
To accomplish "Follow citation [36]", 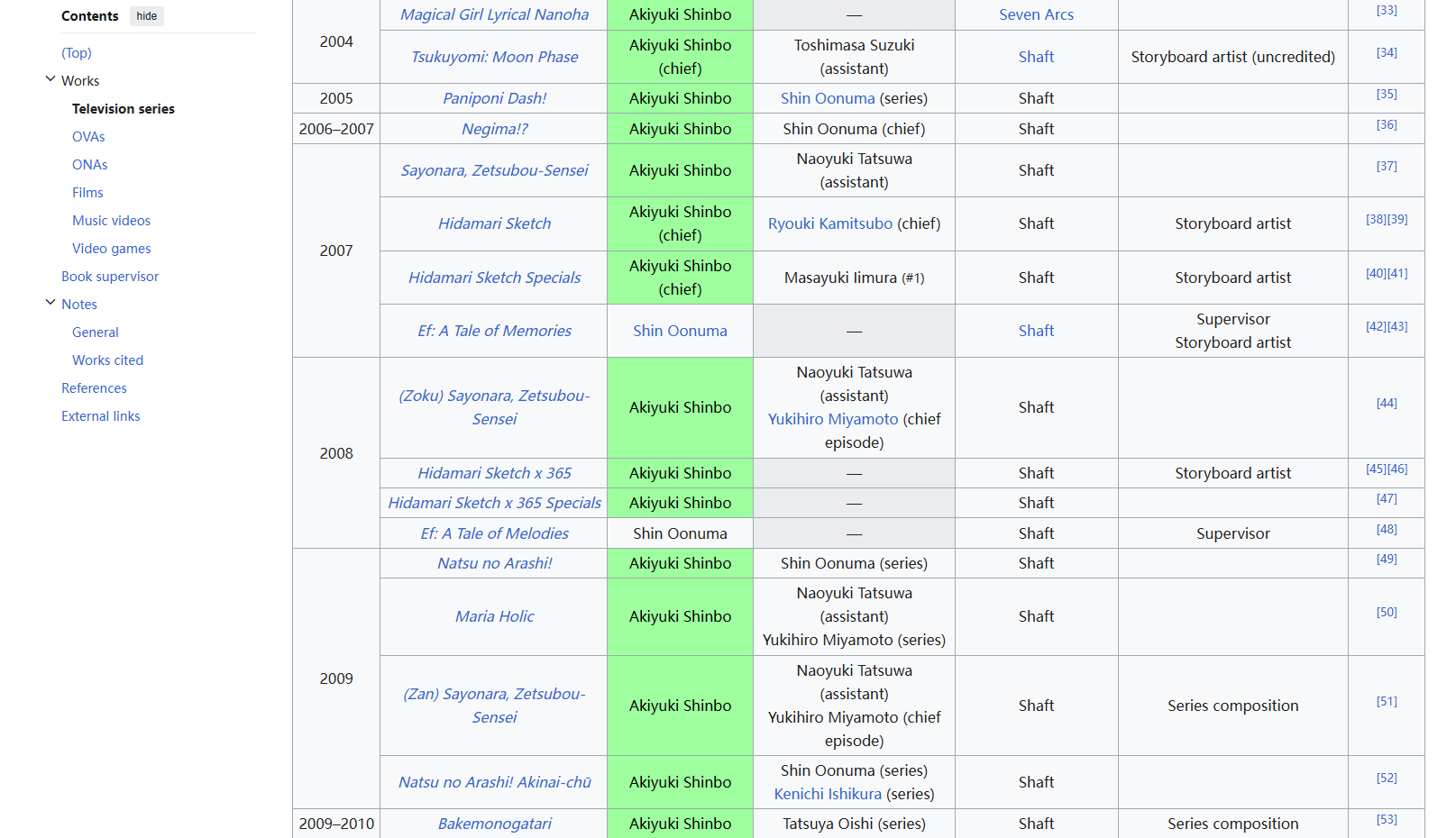I will (x=1387, y=124).
